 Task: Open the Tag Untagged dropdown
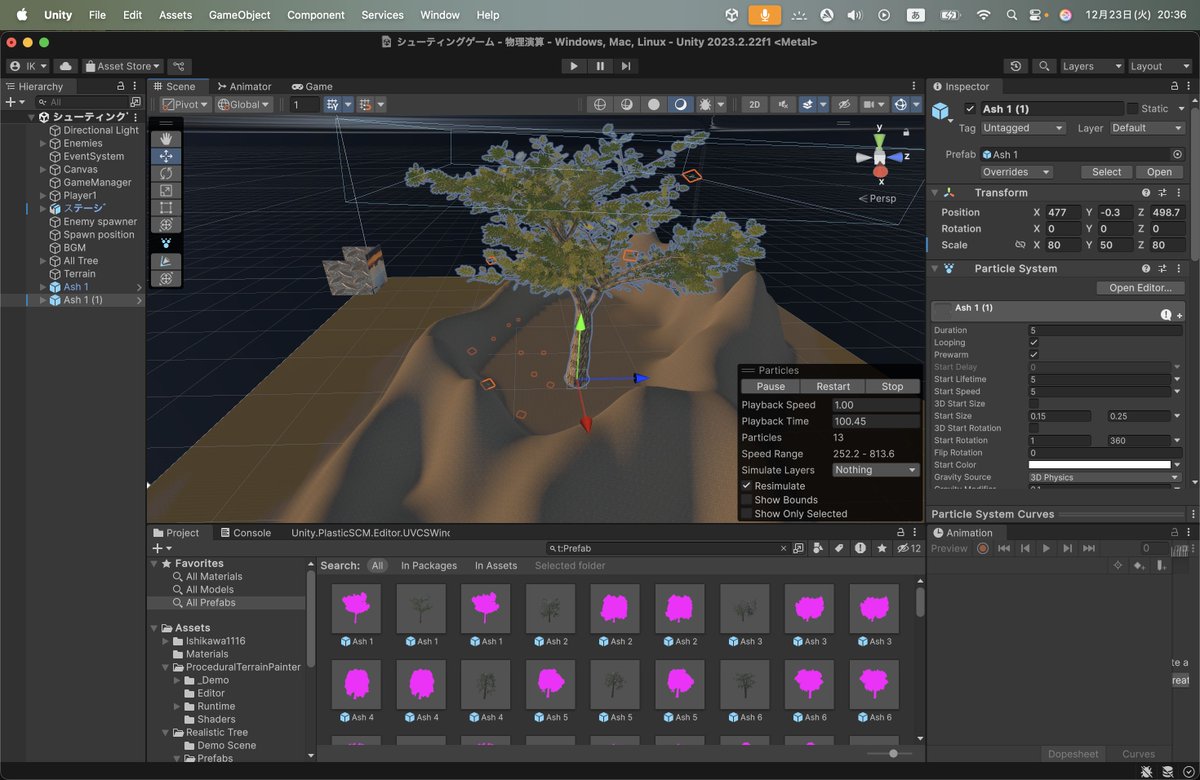click(x=1023, y=128)
